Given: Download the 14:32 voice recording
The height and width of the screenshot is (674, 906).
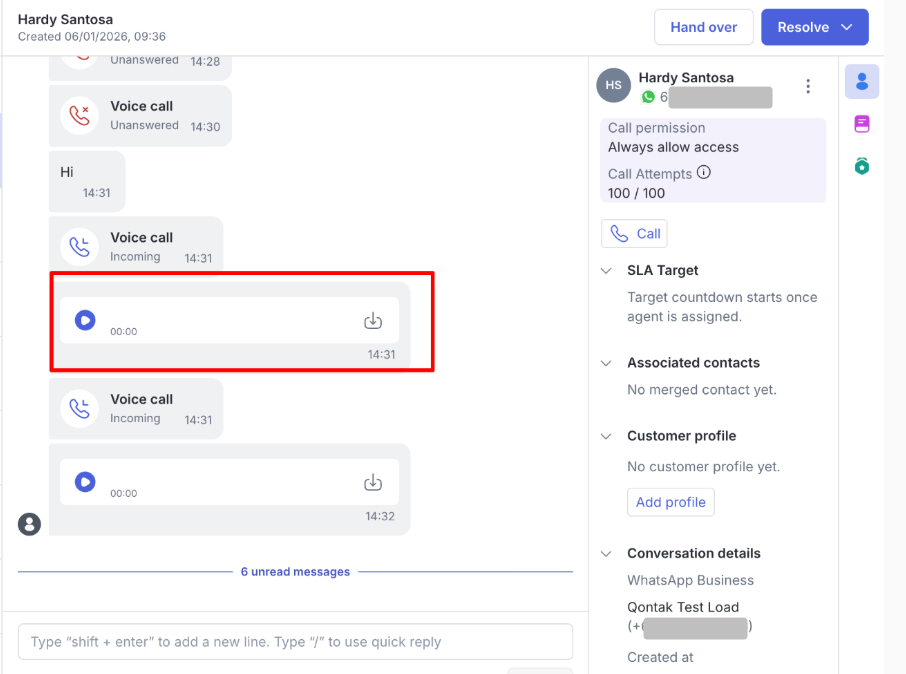Looking at the screenshot, I should pyautogui.click(x=373, y=483).
